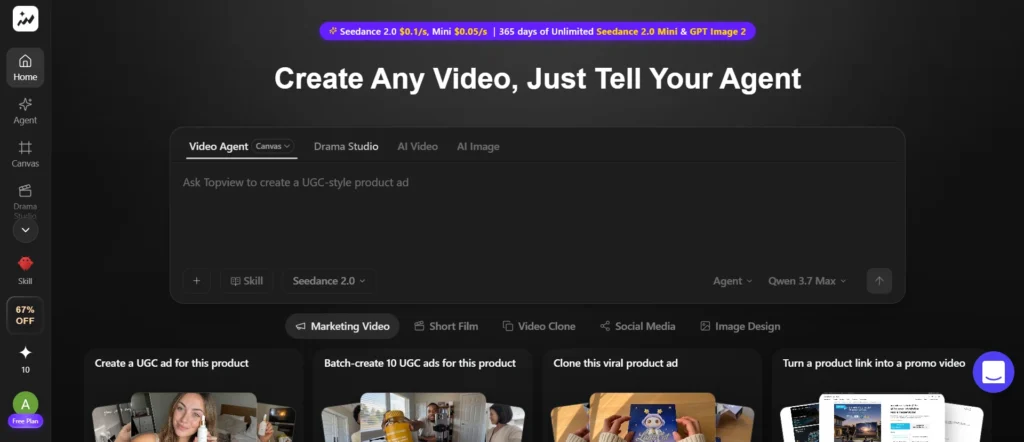
Task: Open the chat support bubble
Action: click(993, 372)
